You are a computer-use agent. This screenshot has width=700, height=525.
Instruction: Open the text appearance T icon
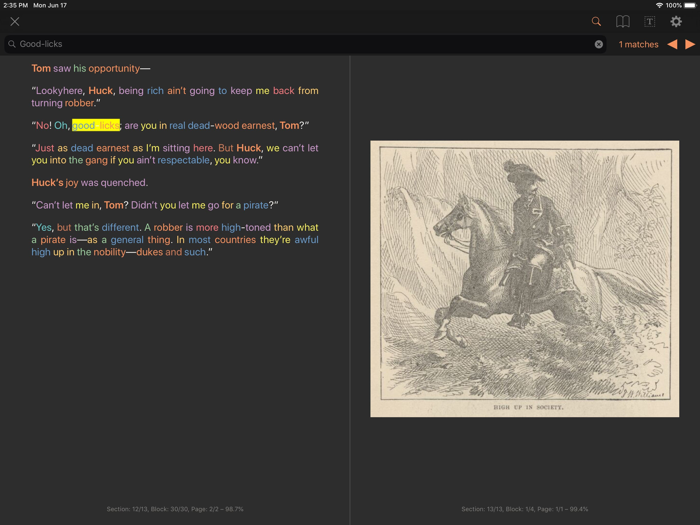coord(650,21)
